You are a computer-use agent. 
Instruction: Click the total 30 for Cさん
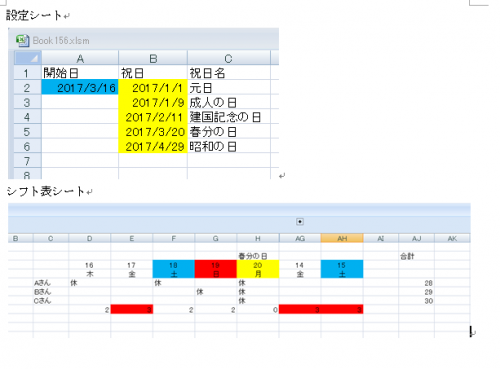(x=416, y=301)
